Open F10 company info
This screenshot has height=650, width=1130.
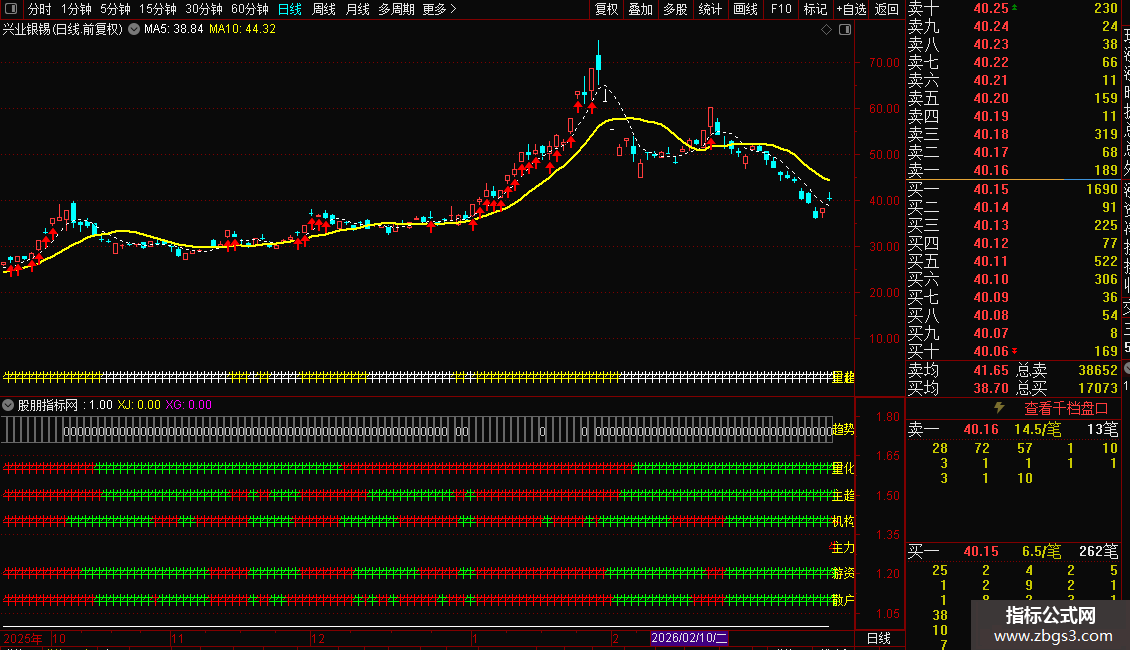[781, 9]
